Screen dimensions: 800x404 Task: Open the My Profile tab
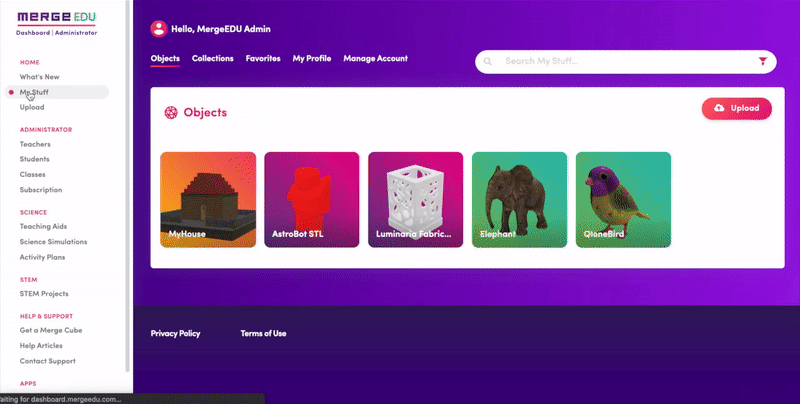pos(312,59)
